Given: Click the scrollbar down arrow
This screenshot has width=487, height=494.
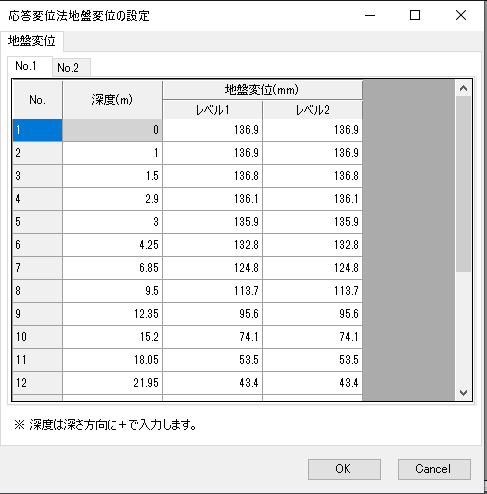Looking at the screenshot, I should [463, 393].
